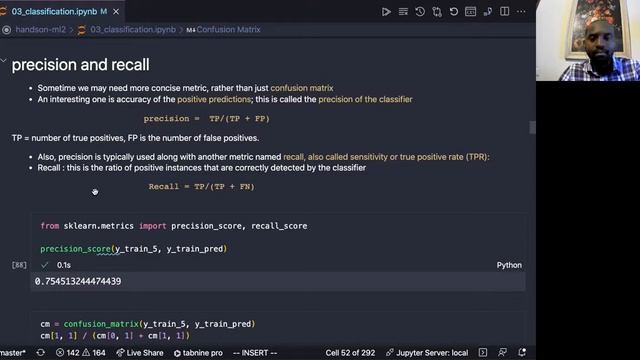Click the precision_score(y_train_5, y_train_pred) line

(x=133, y=249)
